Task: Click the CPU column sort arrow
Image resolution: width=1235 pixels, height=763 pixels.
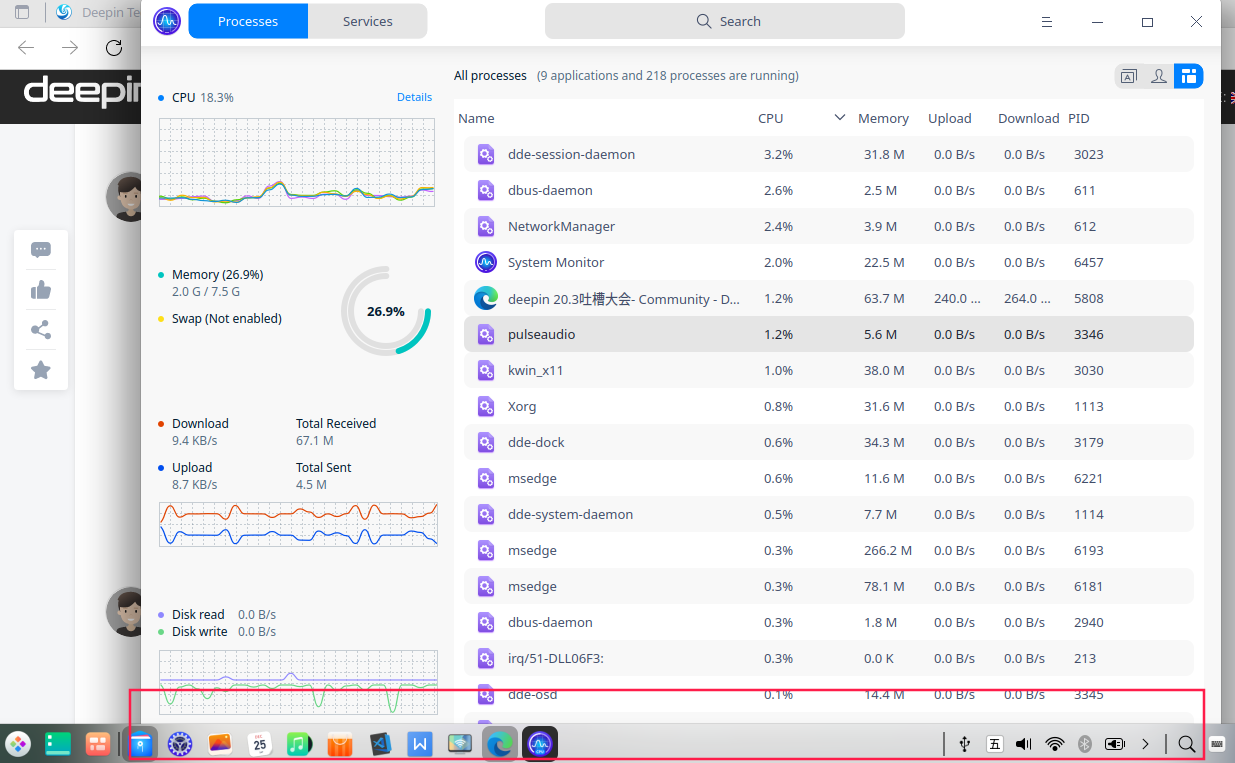Action: (839, 118)
